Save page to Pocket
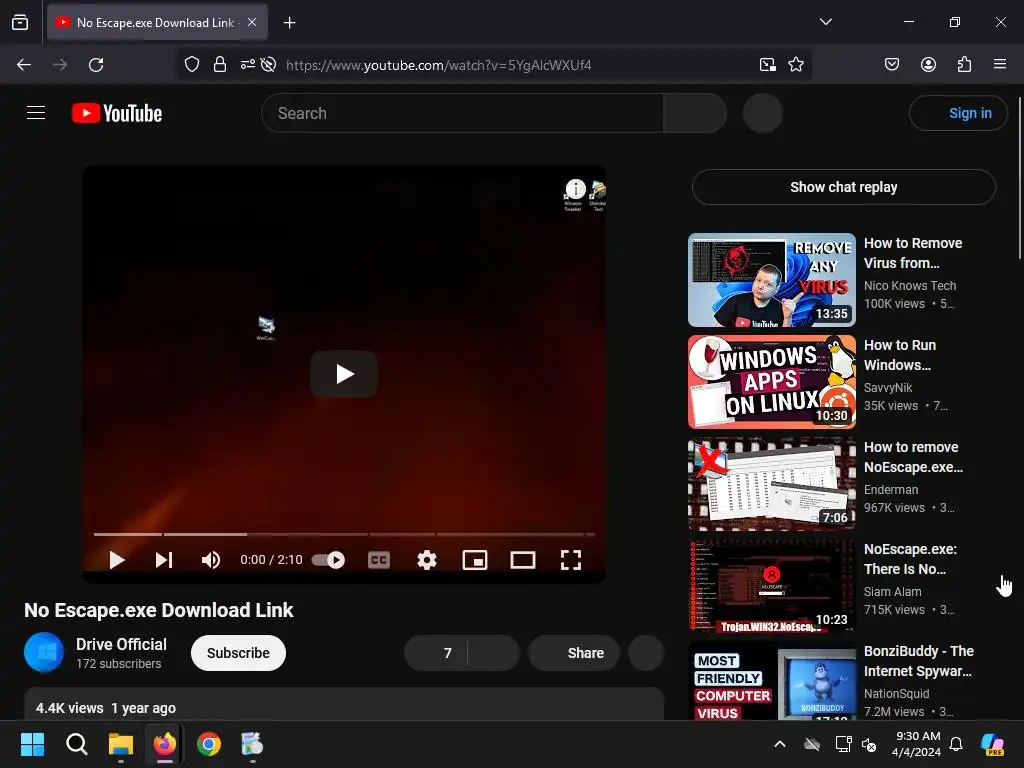Screen dimensions: 1024x768 (891, 65)
